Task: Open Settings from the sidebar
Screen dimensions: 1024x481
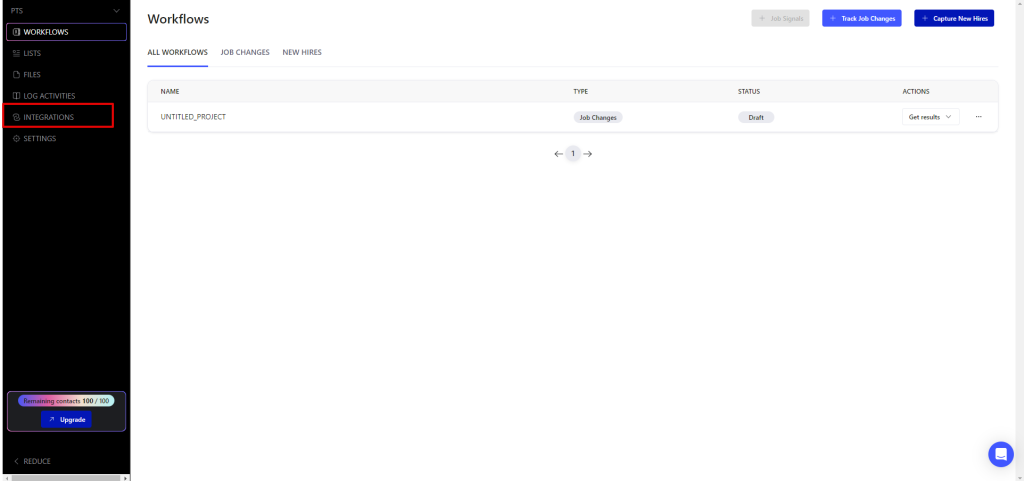Action: 39,139
